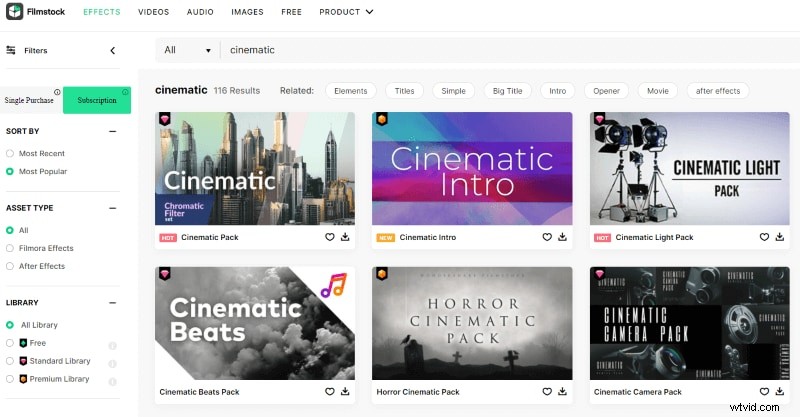Image resolution: width=800 pixels, height=417 pixels.
Task: Favorite the Cinematic Light Pack
Action: coord(764,237)
